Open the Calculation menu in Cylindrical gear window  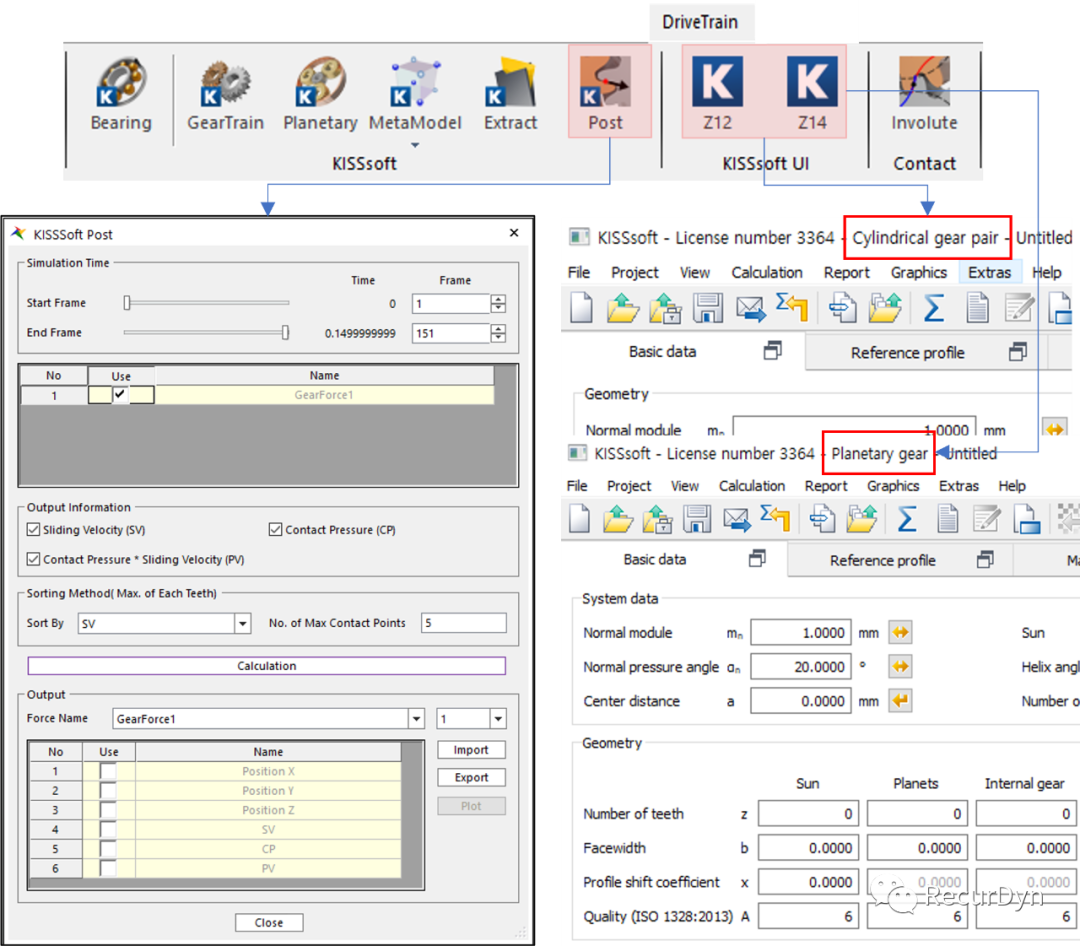(766, 272)
